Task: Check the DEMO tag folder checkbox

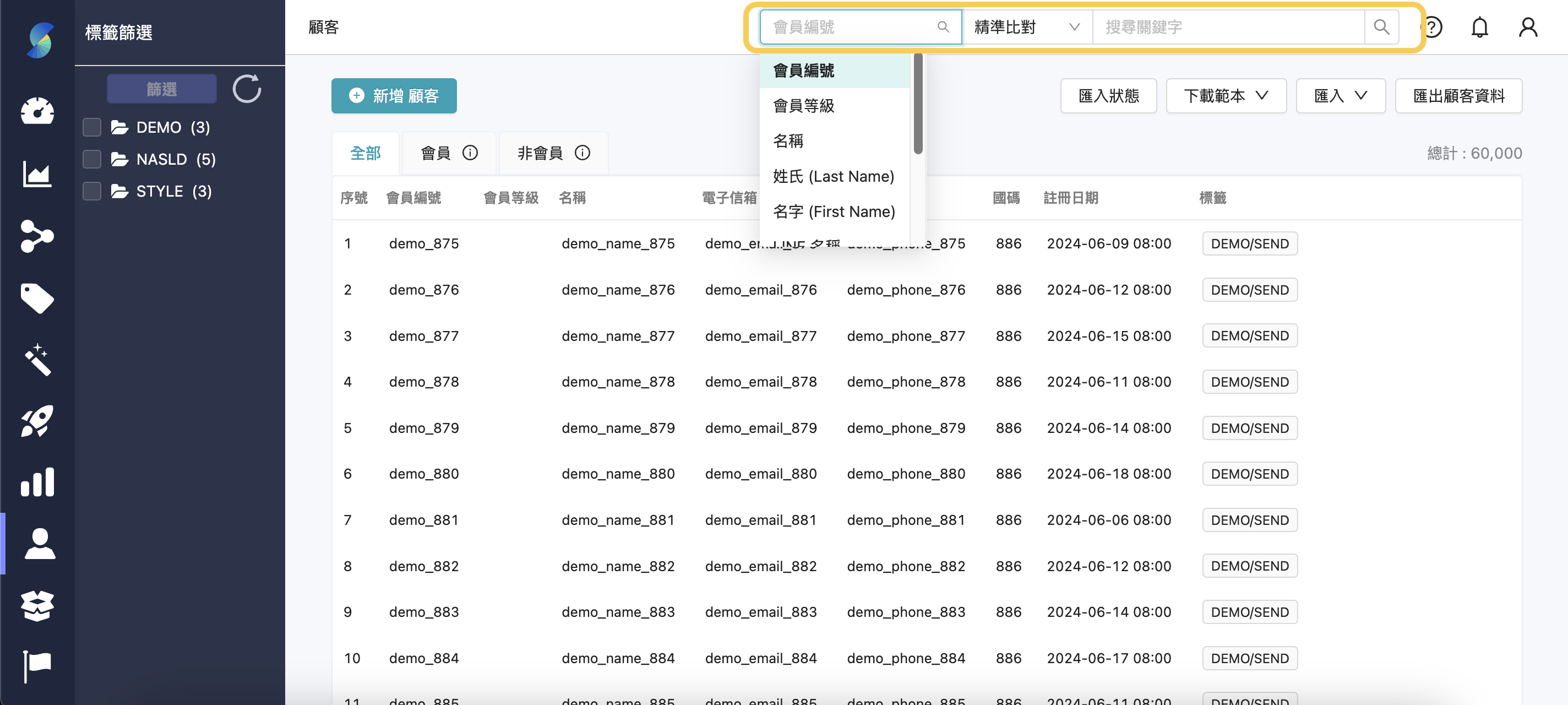Action: coord(91,127)
